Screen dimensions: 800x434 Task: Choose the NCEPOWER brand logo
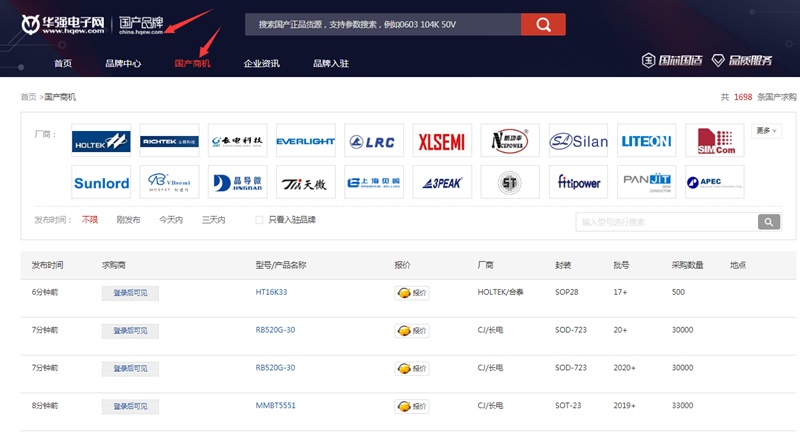point(510,140)
